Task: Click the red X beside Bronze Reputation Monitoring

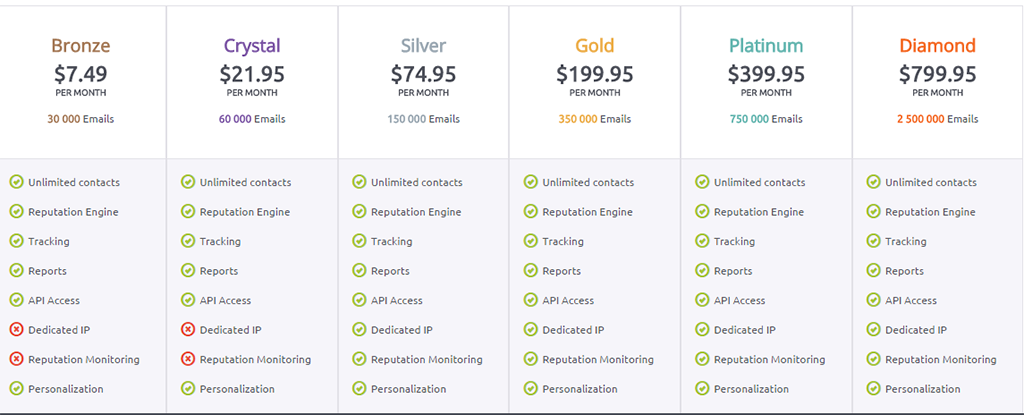Action: coord(16,359)
